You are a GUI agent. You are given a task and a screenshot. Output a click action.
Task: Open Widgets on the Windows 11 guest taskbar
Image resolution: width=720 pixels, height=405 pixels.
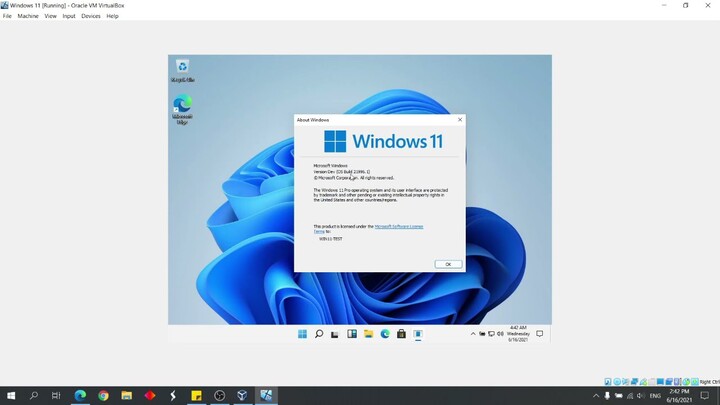tap(352, 334)
